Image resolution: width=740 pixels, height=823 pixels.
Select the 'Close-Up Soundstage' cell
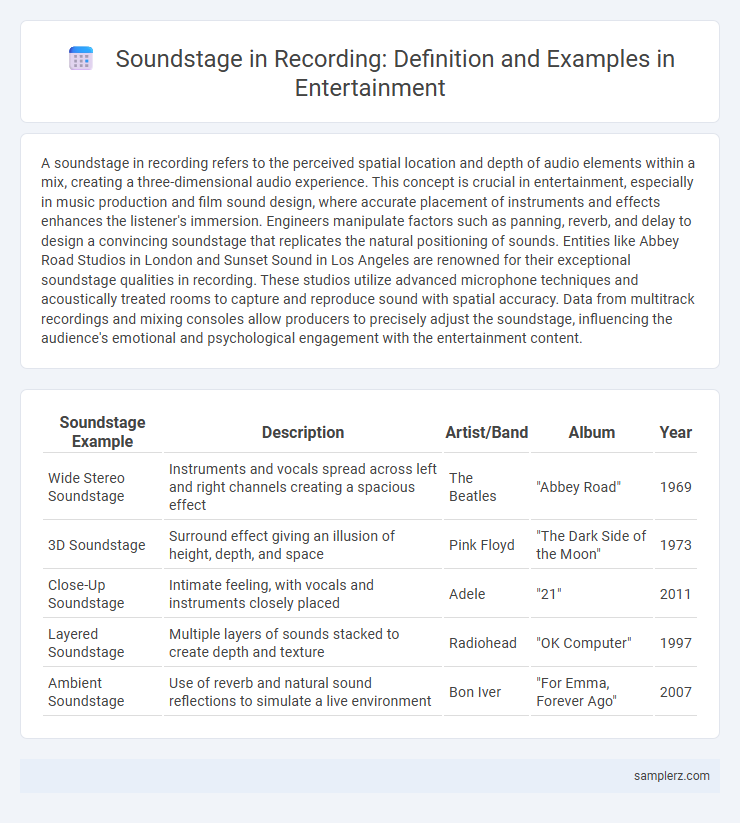(102, 594)
